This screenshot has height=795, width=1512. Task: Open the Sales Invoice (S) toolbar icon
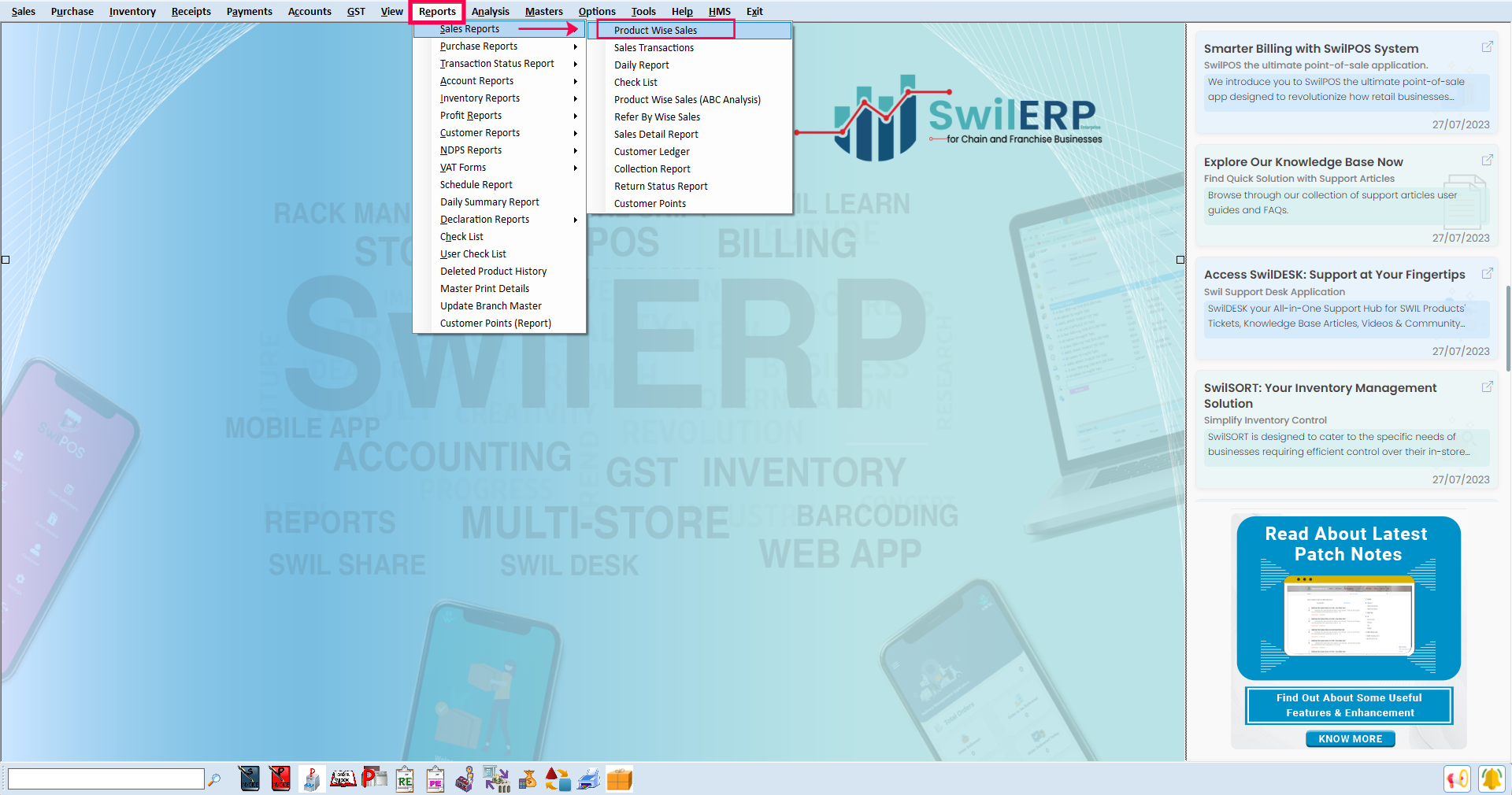coord(250,778)
